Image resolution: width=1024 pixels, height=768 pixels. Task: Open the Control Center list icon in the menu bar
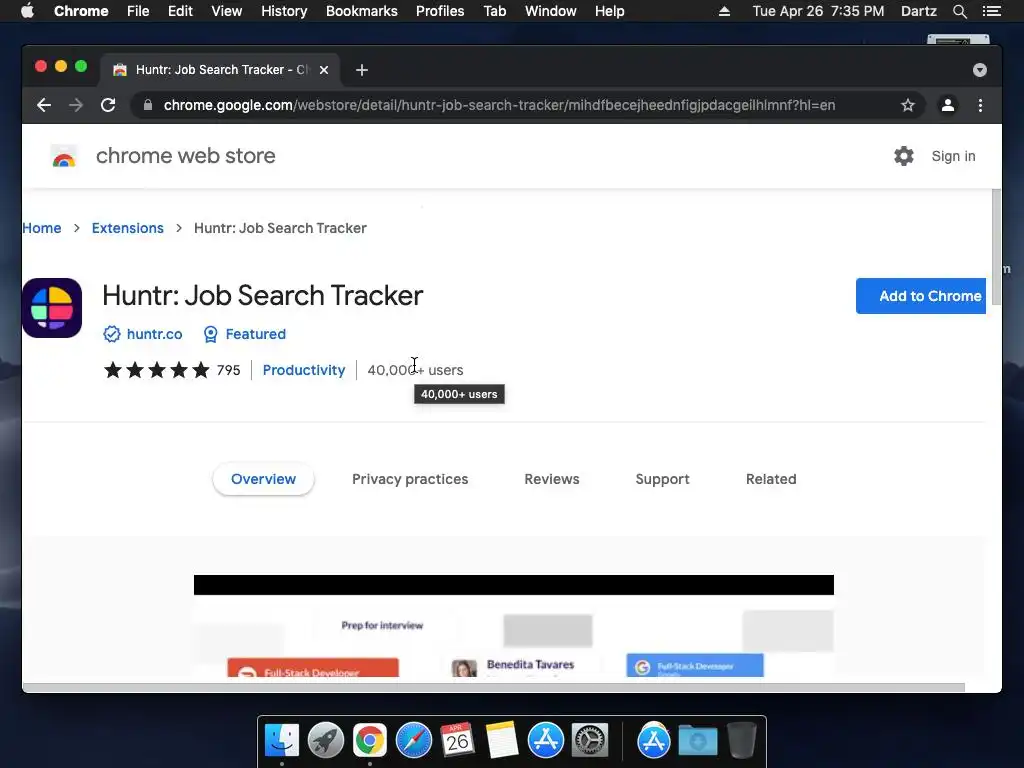[991, 11]
